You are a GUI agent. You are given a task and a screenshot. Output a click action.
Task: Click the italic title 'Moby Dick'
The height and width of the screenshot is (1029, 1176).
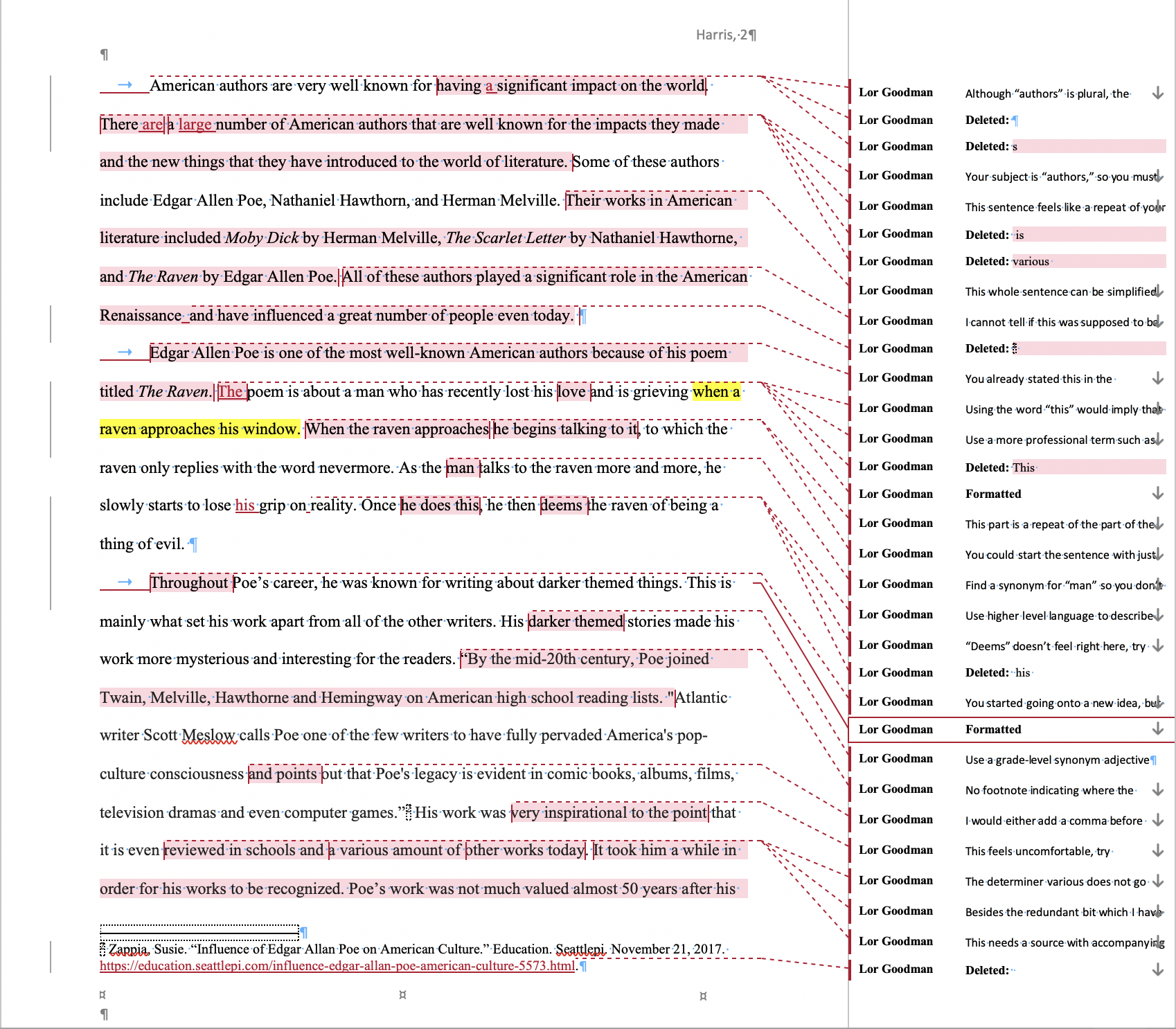262,238
